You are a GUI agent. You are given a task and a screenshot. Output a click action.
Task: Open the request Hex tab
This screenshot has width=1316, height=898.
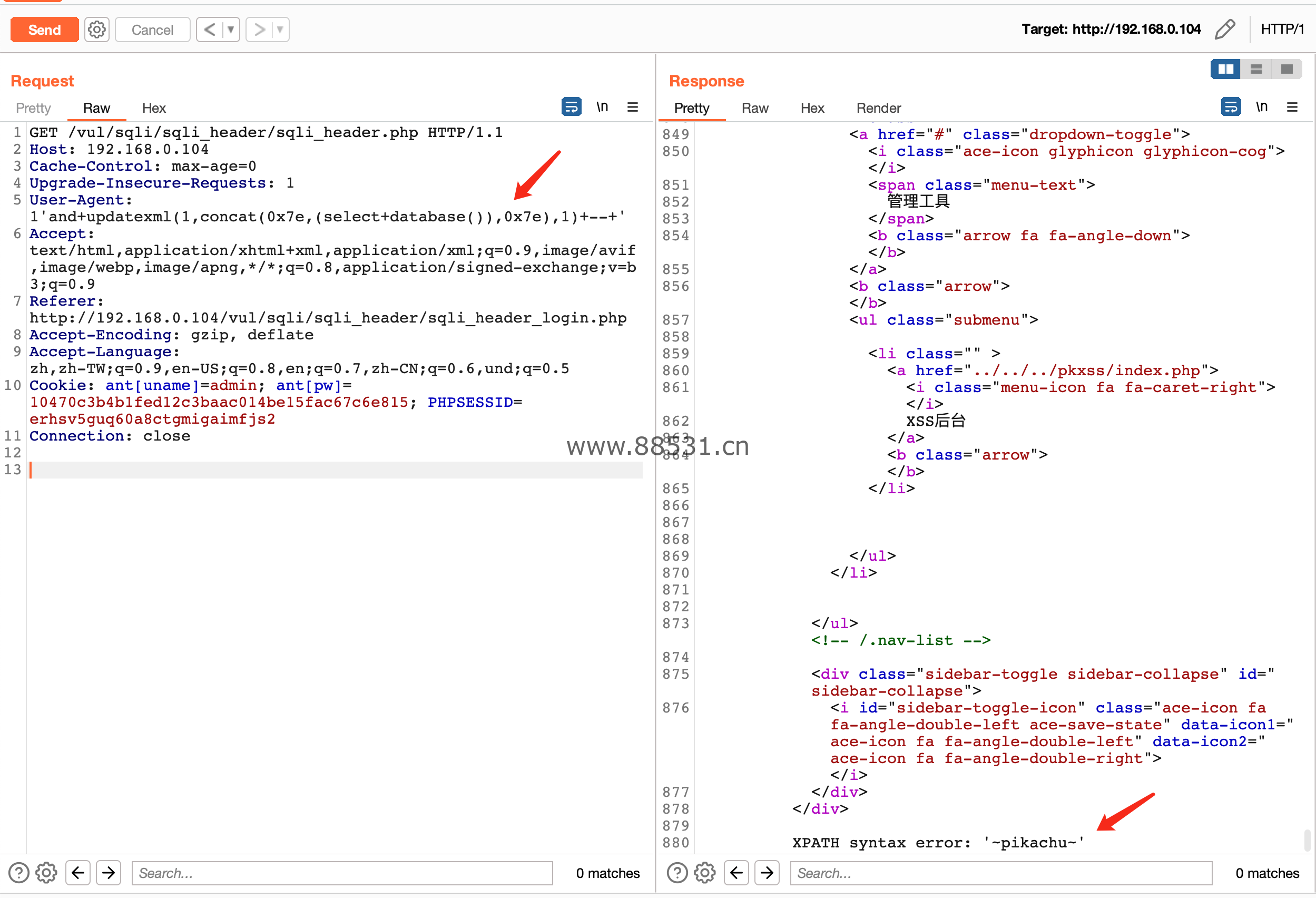(153, 108)
